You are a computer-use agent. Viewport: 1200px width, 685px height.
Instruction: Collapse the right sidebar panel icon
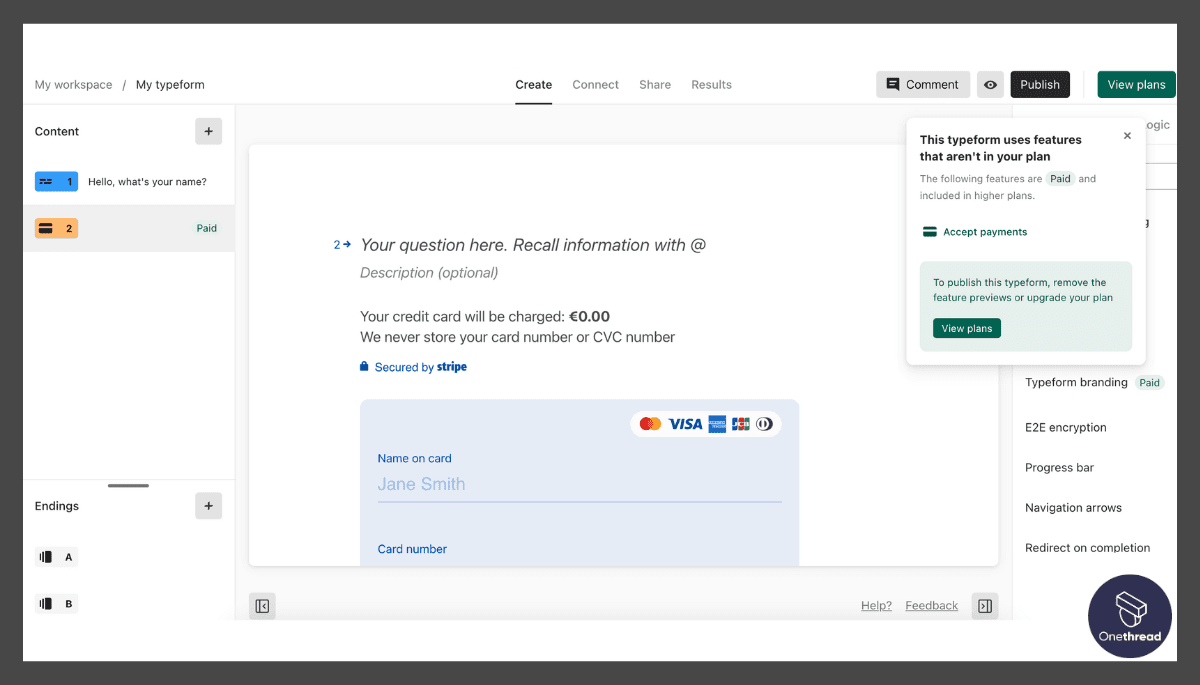[985, 606]
